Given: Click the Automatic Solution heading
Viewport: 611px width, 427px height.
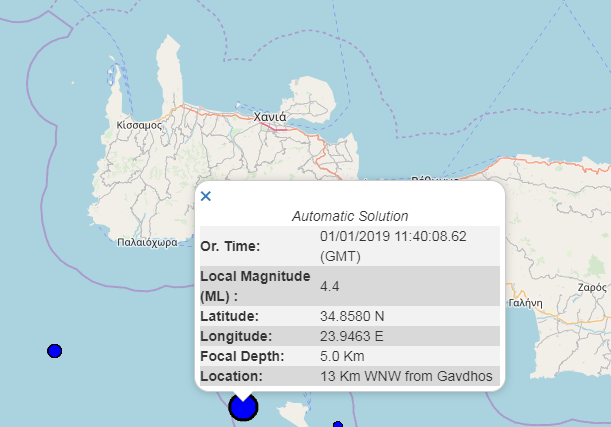Looking at the screenshot, I should tap(349, 216).
